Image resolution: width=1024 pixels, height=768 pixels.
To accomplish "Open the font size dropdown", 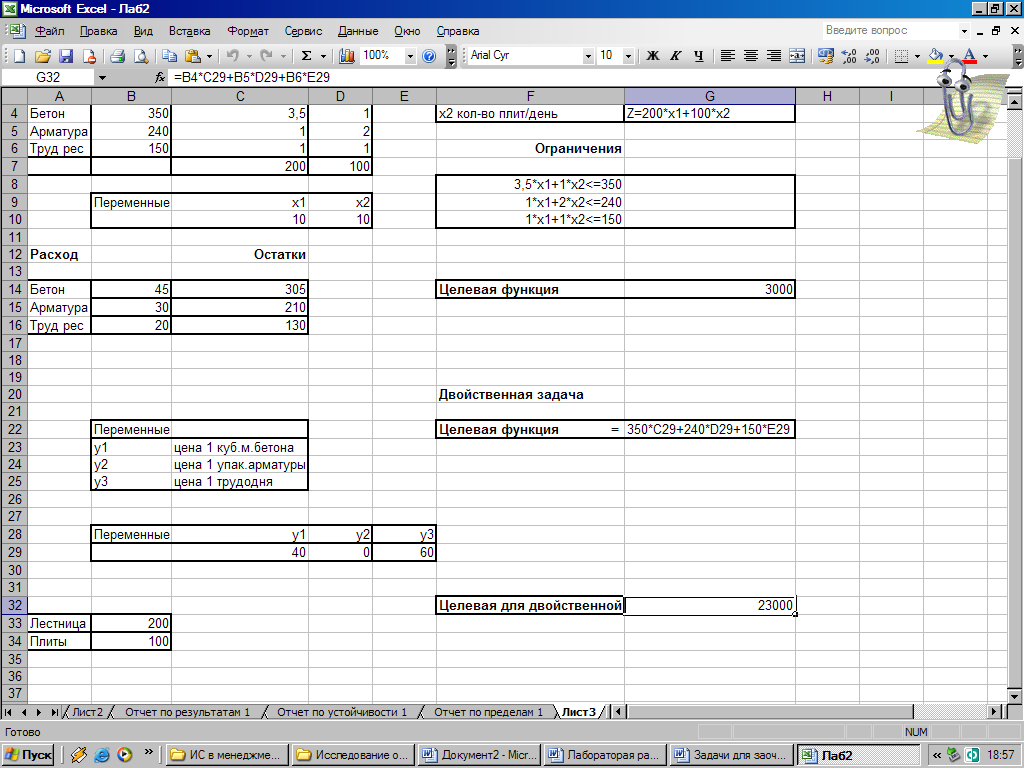I will [x=628, y=56].
